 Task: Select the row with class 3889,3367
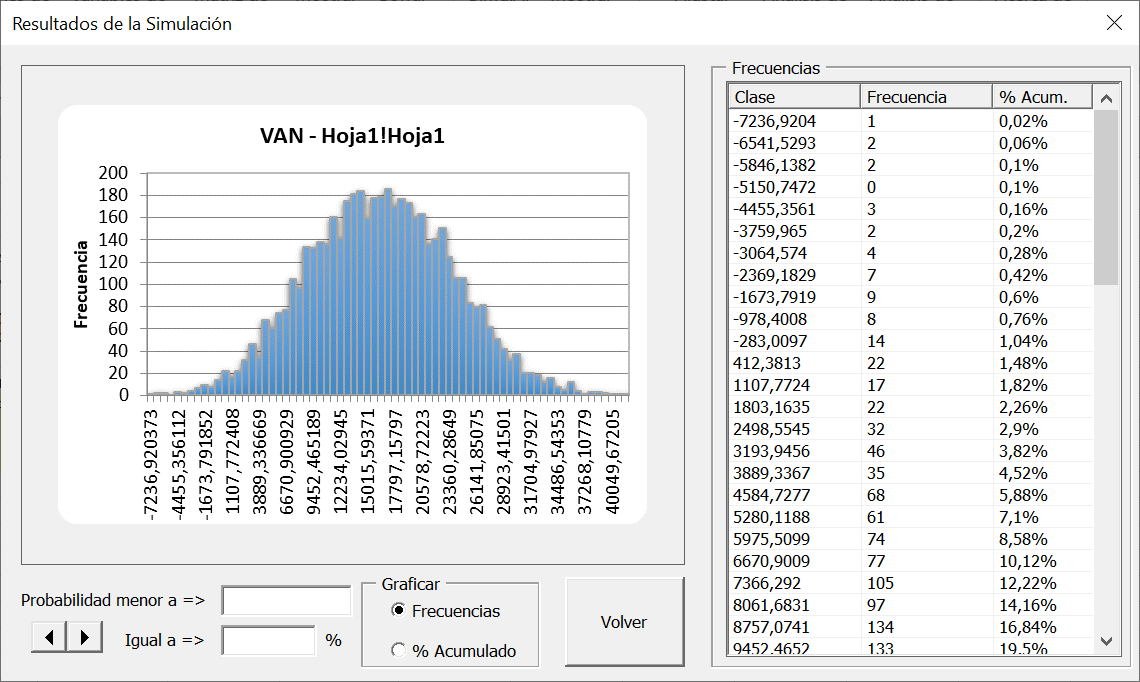pyautogui.click(x=911, y=473)
